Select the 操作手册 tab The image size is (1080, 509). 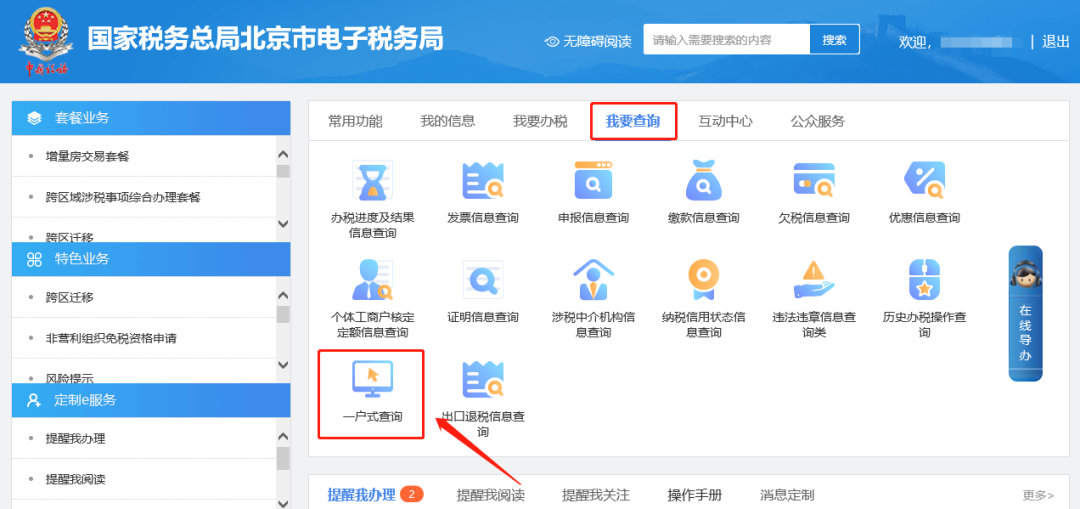(x=695, y=495)
